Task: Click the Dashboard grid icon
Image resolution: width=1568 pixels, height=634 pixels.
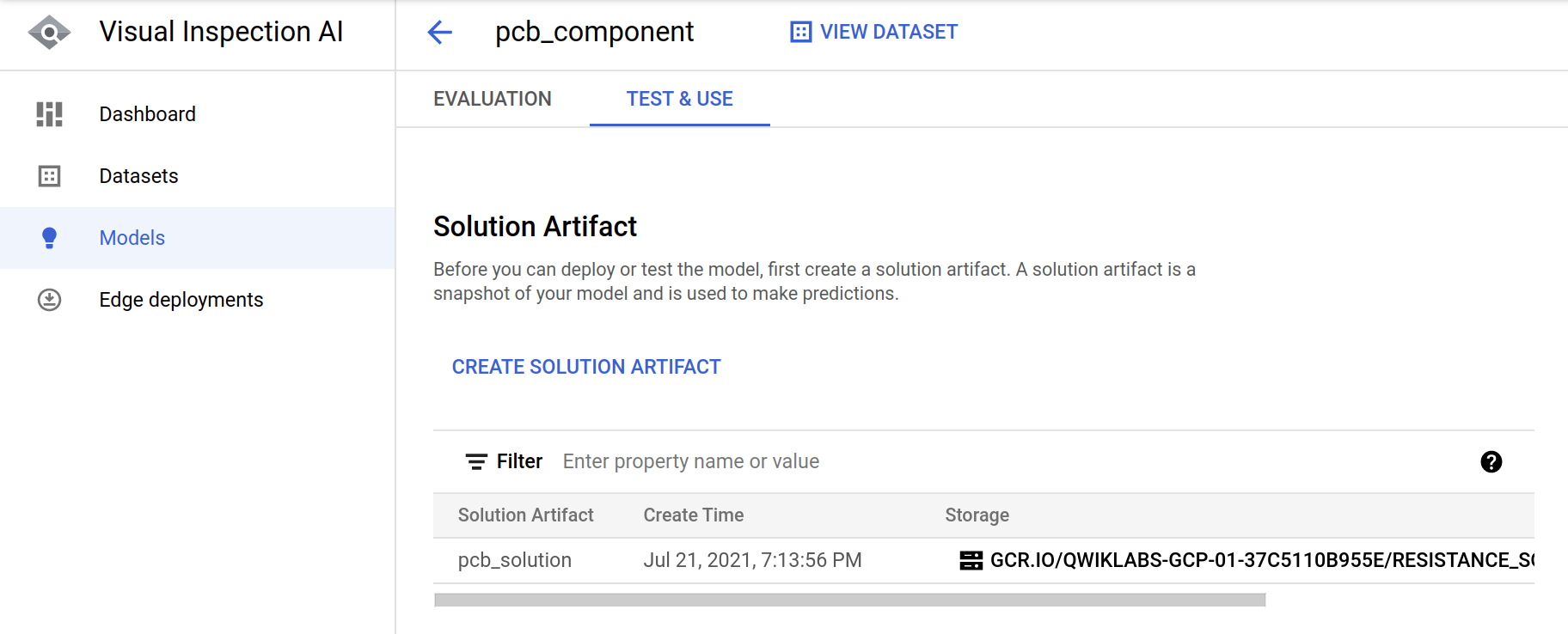Action: point(49,114)
